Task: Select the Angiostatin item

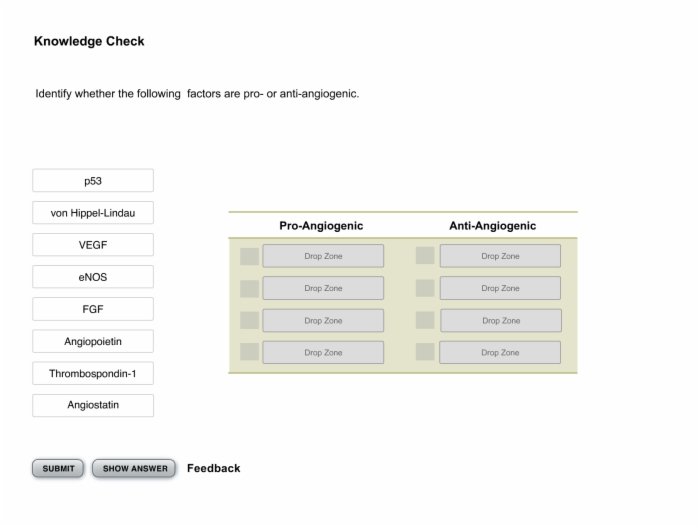Action: 93,405
